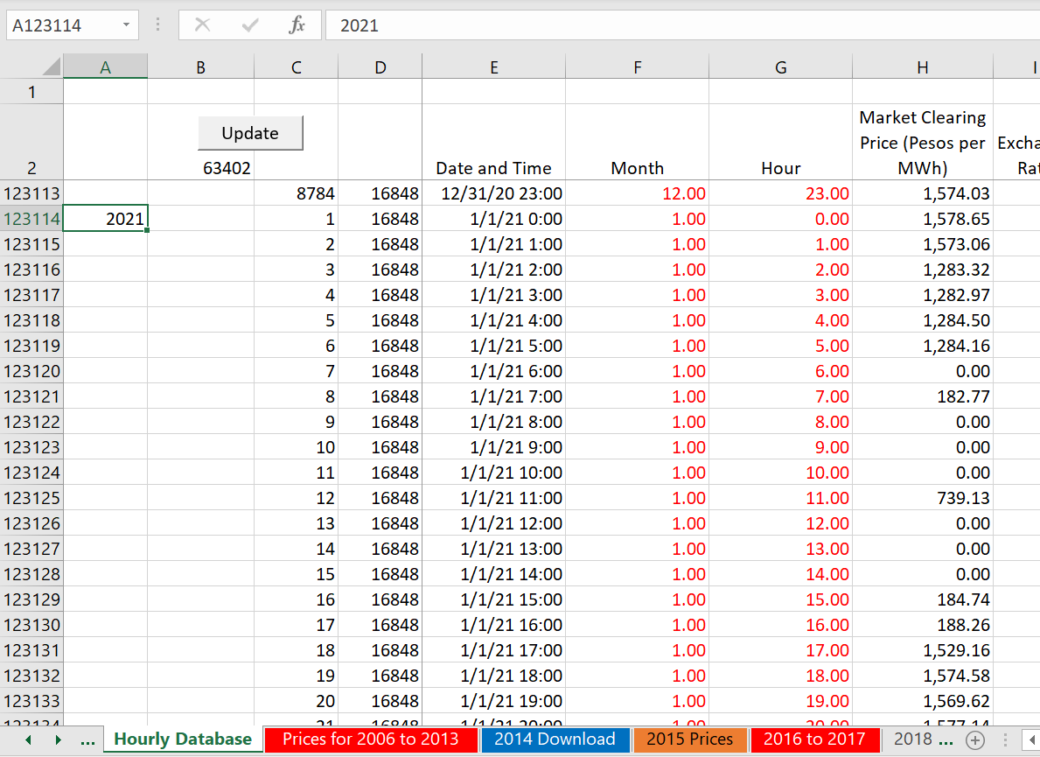This screenshot has width=1040, height=757.
Task: Click the Select All corner triangle
Action: pos(50,67)
